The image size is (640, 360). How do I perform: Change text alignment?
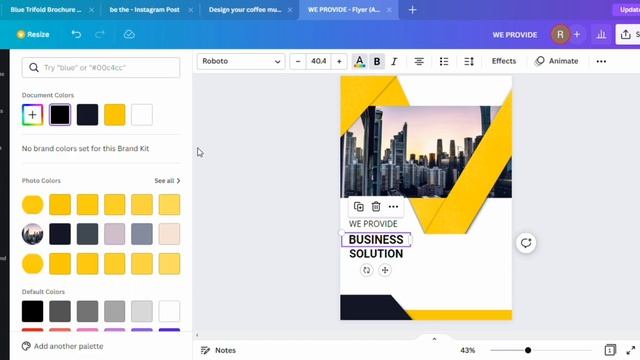(x=419, y=62)
